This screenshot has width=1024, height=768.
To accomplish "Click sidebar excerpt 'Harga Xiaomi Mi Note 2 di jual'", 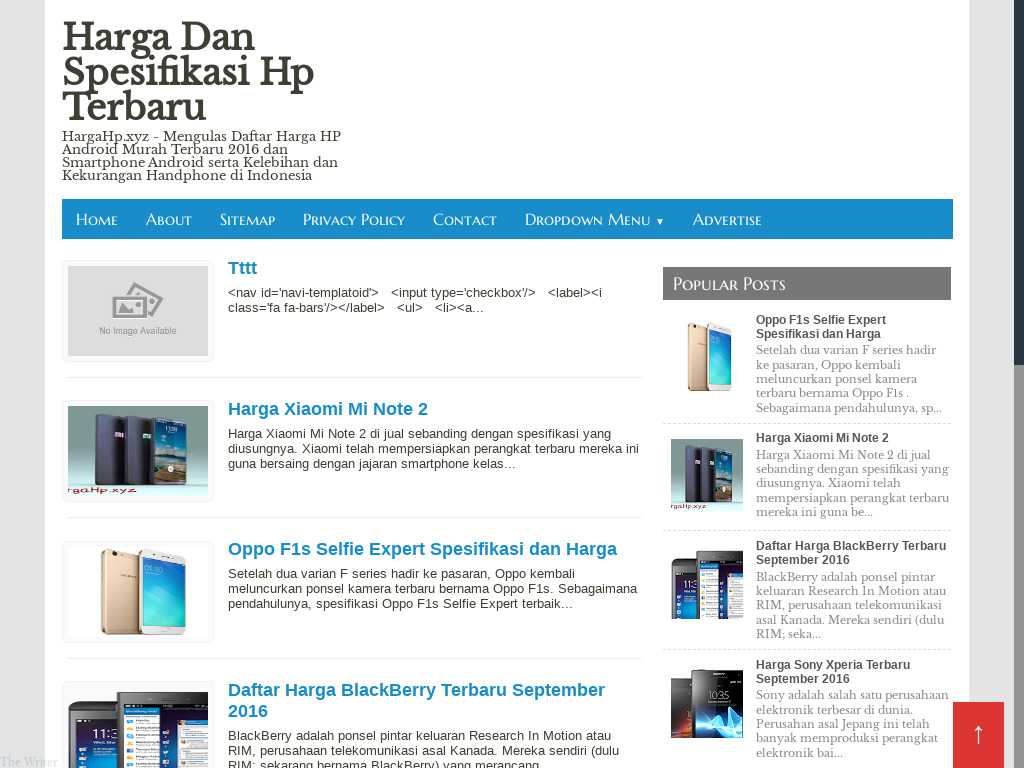I will tap(852, 483).
